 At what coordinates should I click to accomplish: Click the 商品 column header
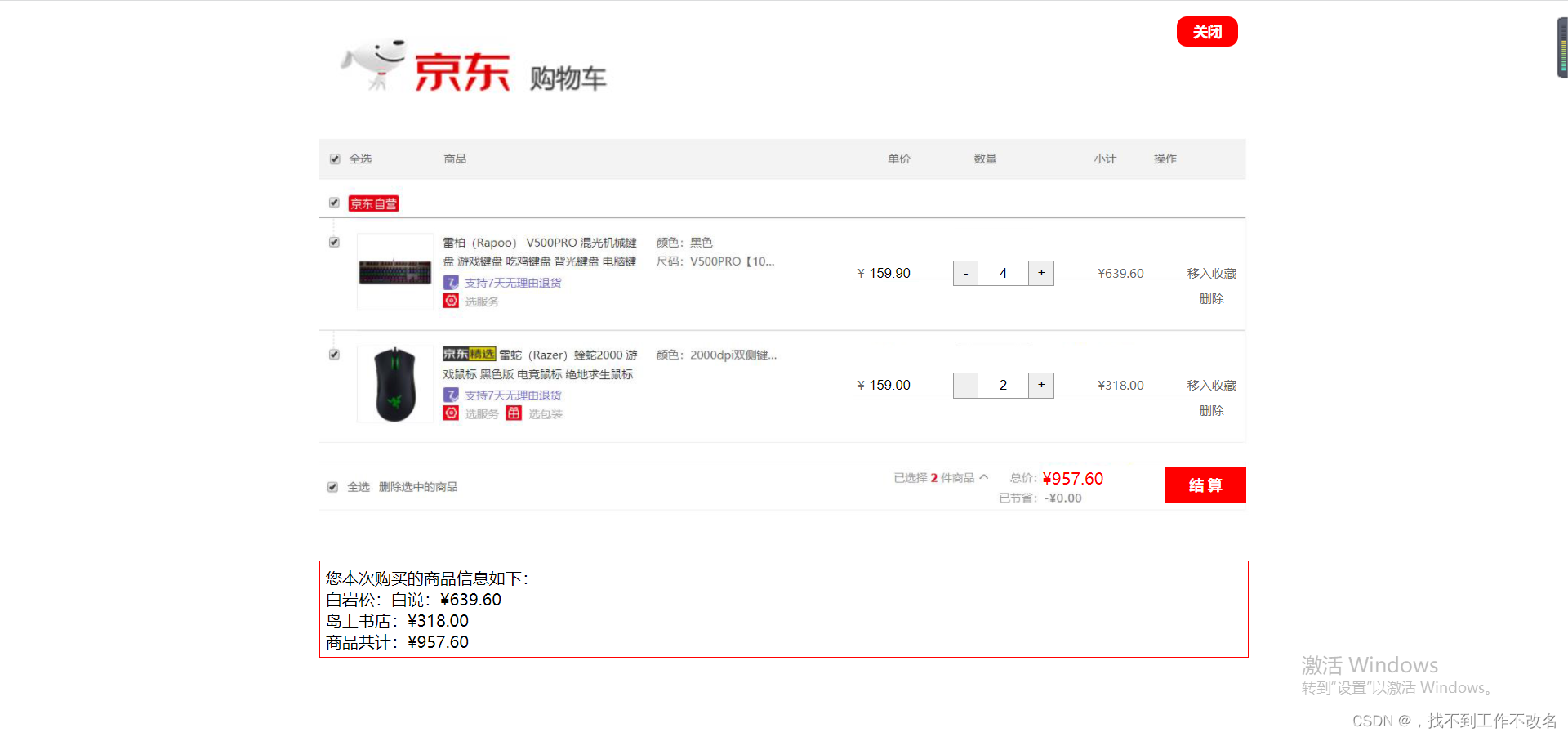(x=456, y=159)
